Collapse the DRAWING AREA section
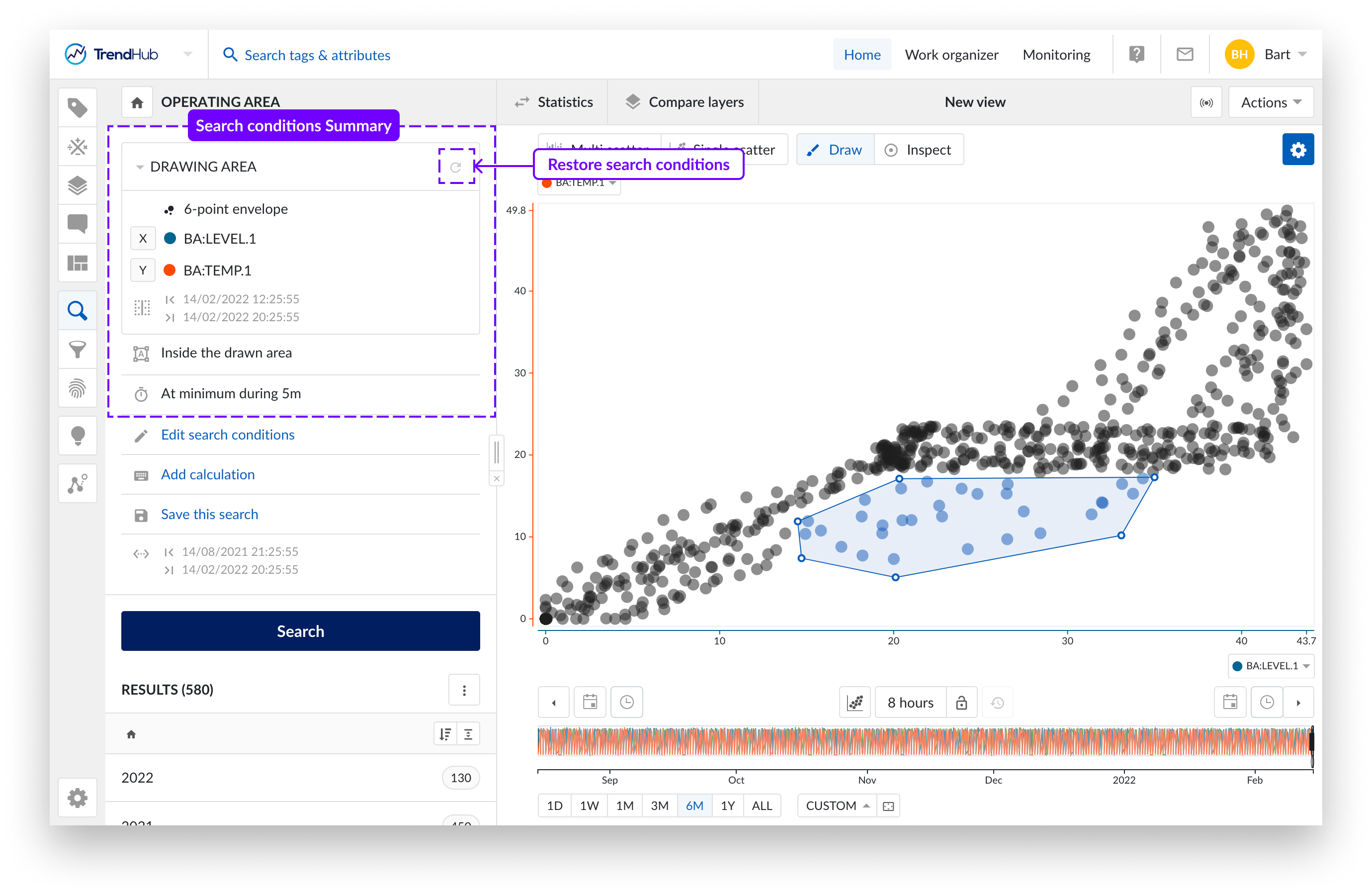The height and width of the screenshot is (895, 1372). [x=140, y=167]
